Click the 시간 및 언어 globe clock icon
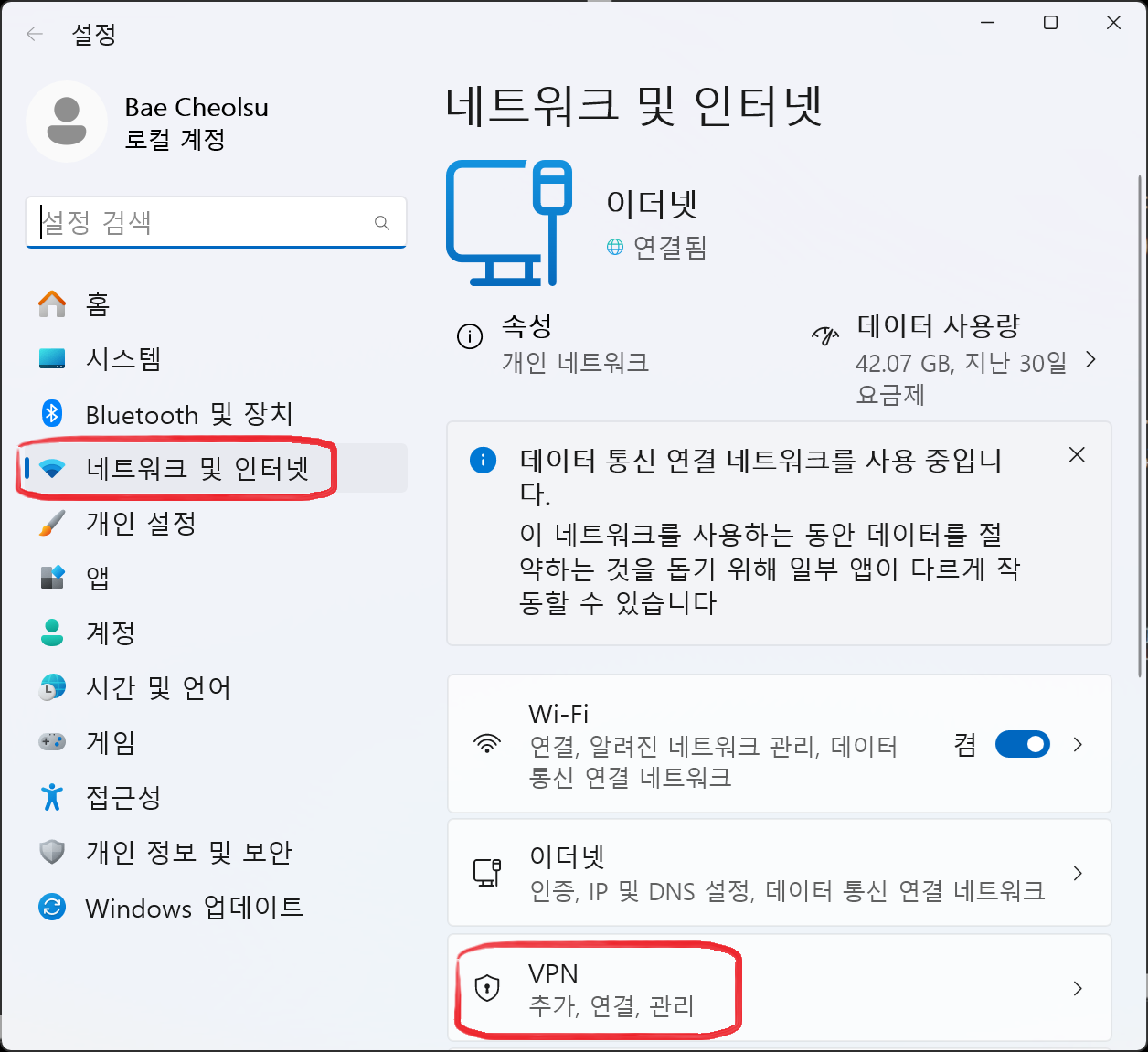Viewport: 1148px width, 1052px height. (x=52, y=687)
